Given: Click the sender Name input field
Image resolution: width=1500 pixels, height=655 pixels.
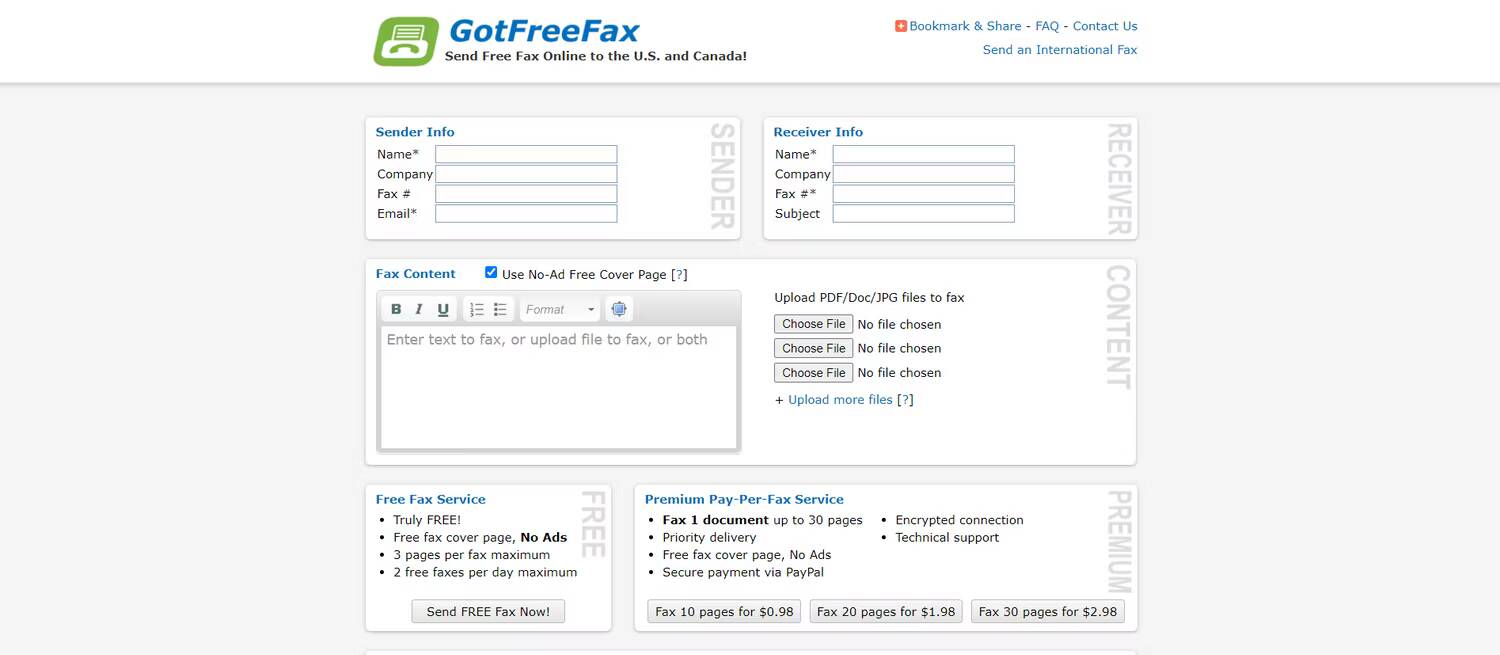Looking at the screenshot, I should [x=525, y=153].
